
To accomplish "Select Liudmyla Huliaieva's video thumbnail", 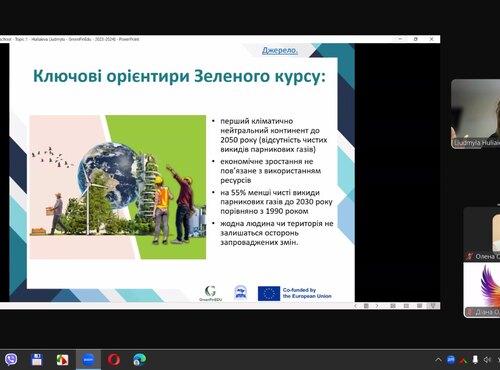I will [x=476, y=114].
